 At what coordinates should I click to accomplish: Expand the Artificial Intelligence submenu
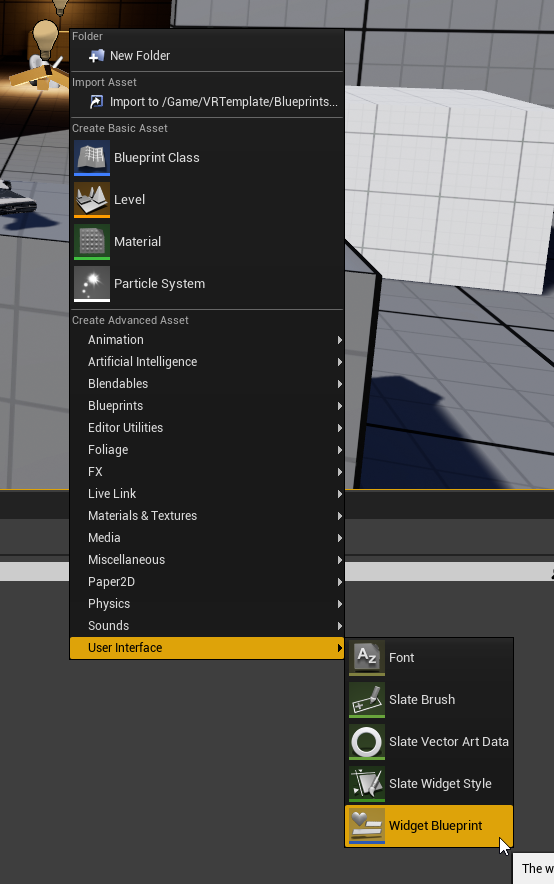click(x=207, y=362)
